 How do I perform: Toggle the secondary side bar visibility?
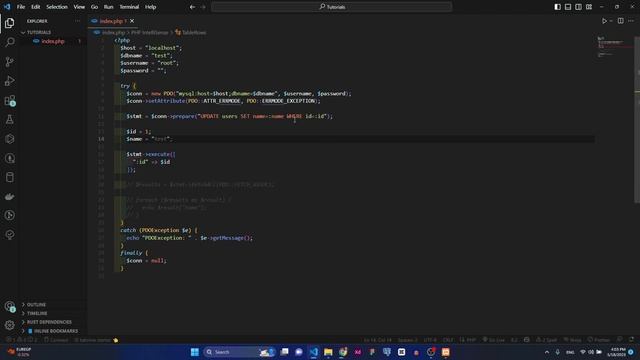pos(578,7)
